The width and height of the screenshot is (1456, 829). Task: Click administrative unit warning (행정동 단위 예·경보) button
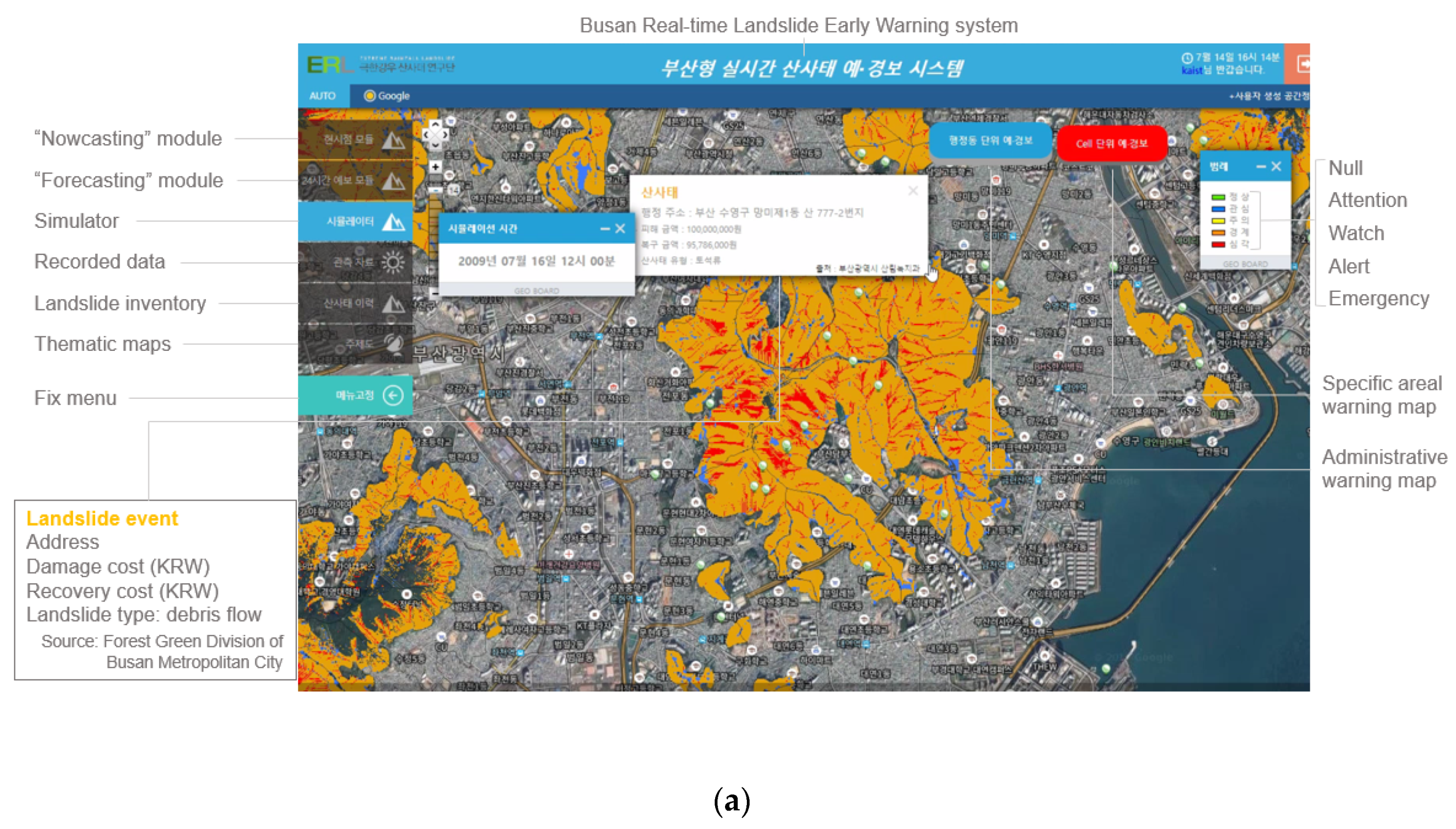click(990, 141)
